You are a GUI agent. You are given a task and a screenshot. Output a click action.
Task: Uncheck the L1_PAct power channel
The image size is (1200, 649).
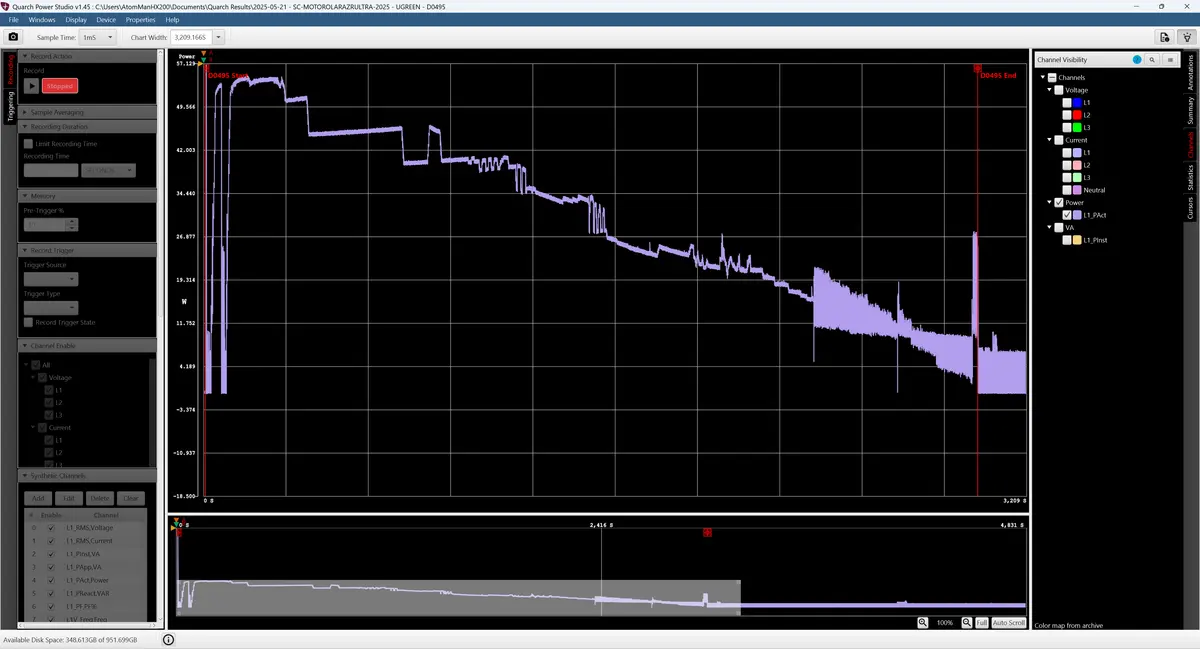[1066, 215]
